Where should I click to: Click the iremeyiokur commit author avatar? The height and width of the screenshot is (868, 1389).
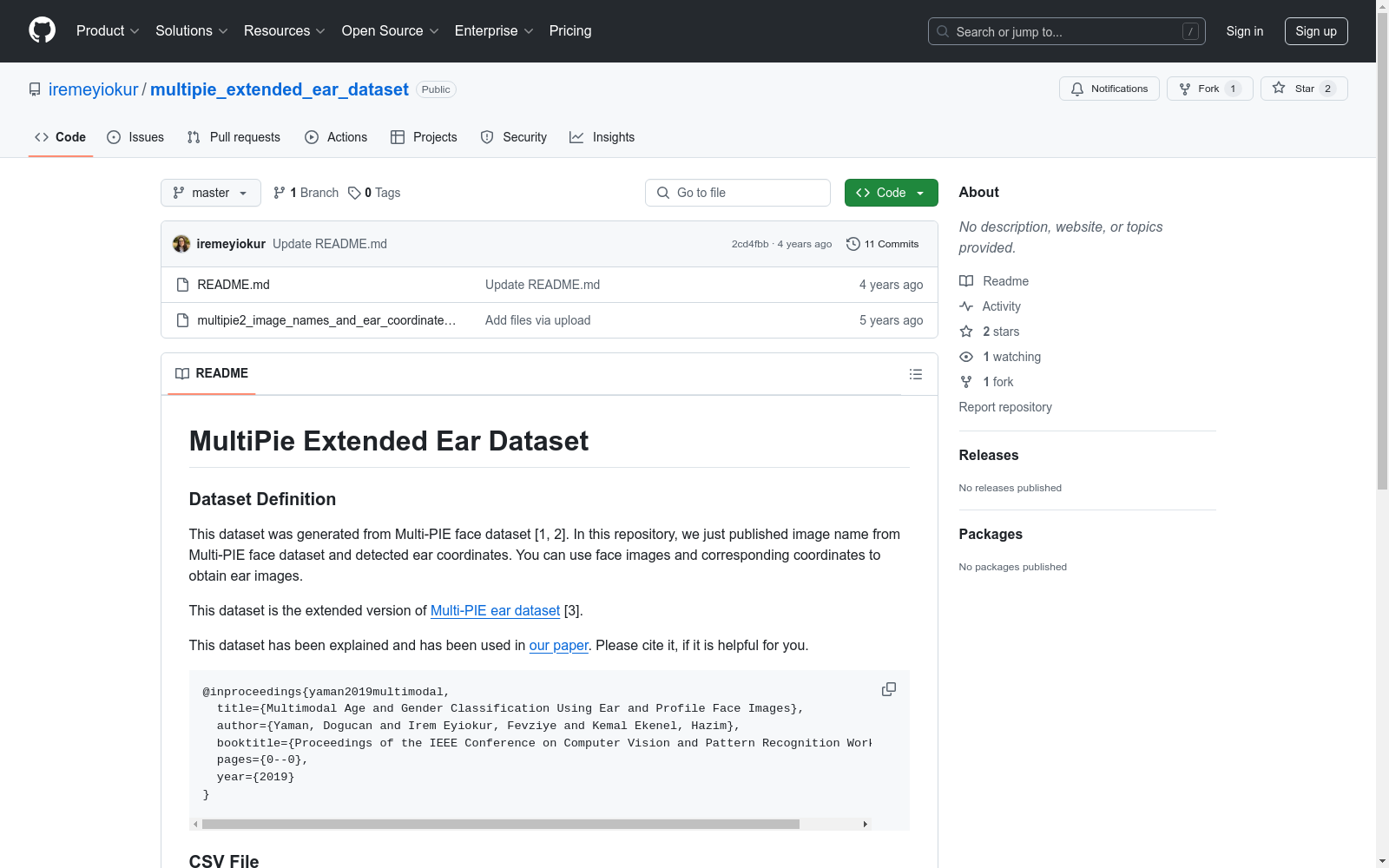(181, 244)
